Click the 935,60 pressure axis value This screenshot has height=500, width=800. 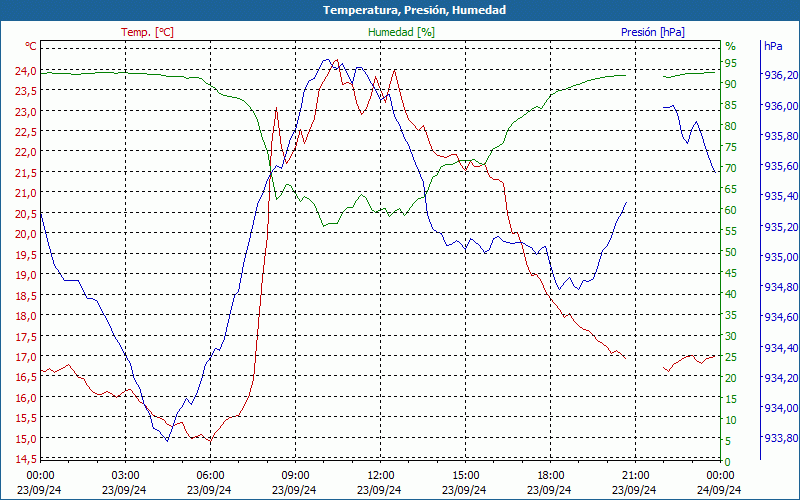pyautogui.click(x=781, y=166)
